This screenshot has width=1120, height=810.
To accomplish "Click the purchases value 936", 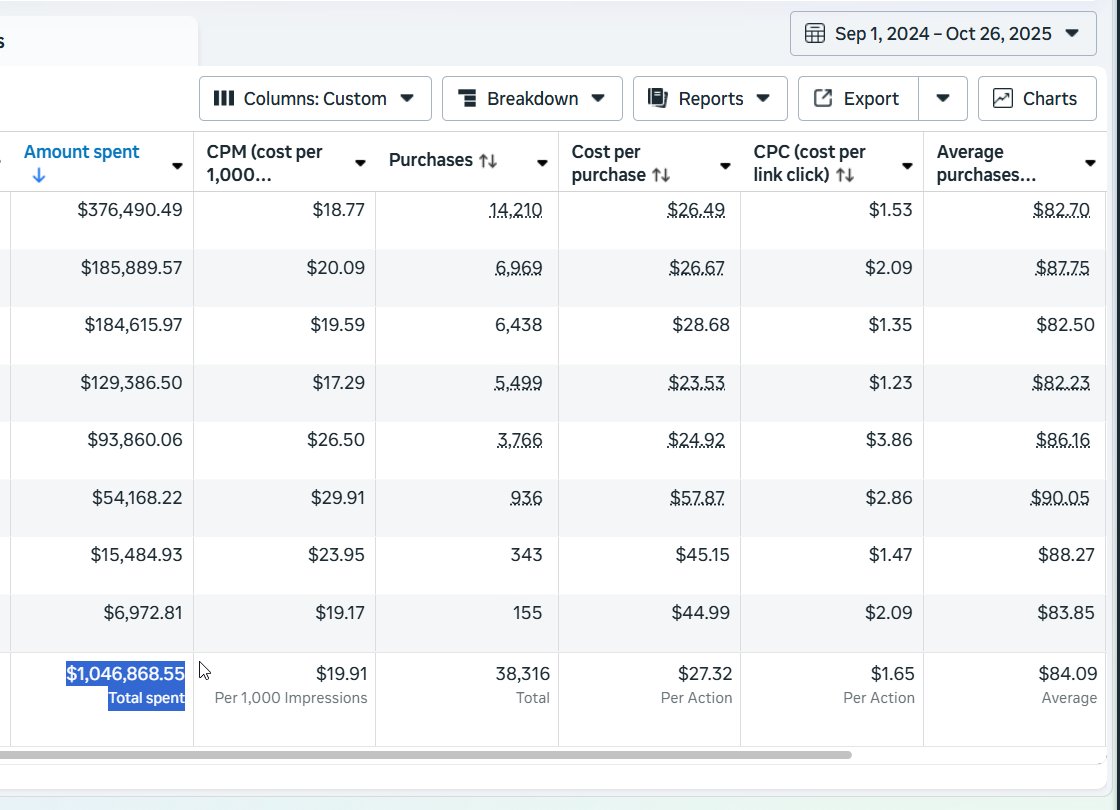I will coord(526,498).
